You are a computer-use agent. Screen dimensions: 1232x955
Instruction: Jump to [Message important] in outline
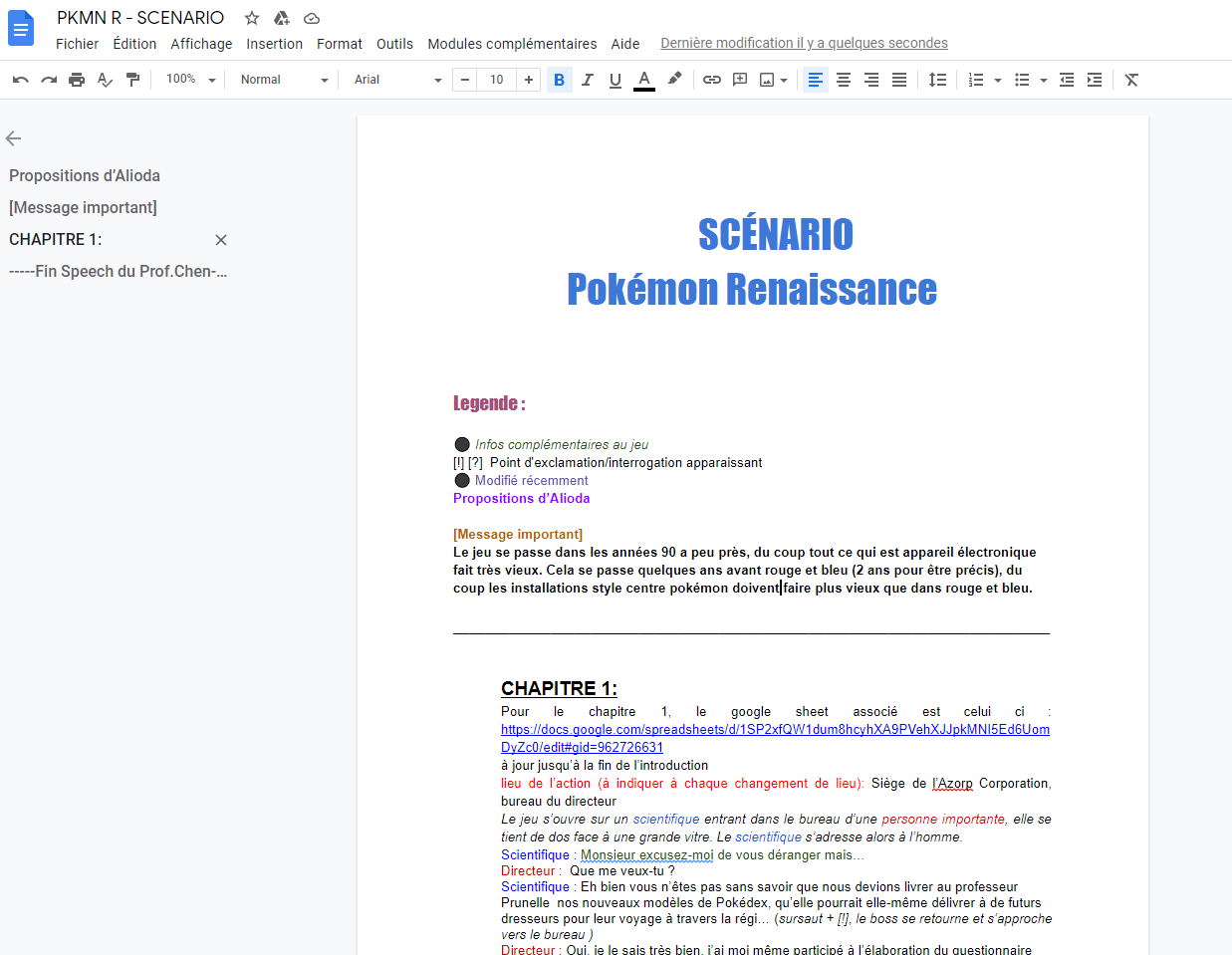83,207
